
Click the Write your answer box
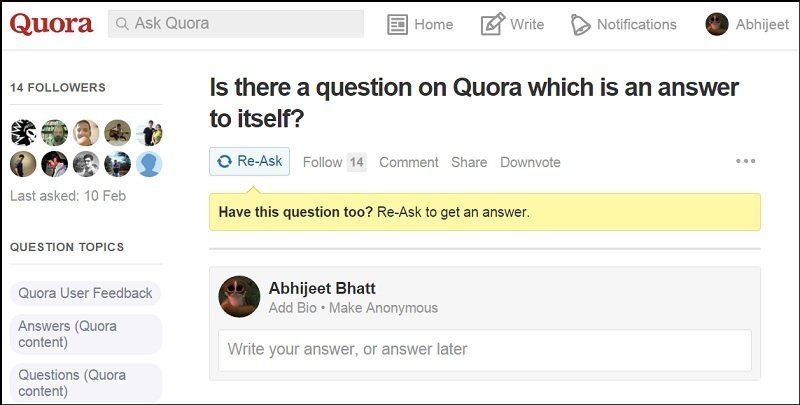485,350
